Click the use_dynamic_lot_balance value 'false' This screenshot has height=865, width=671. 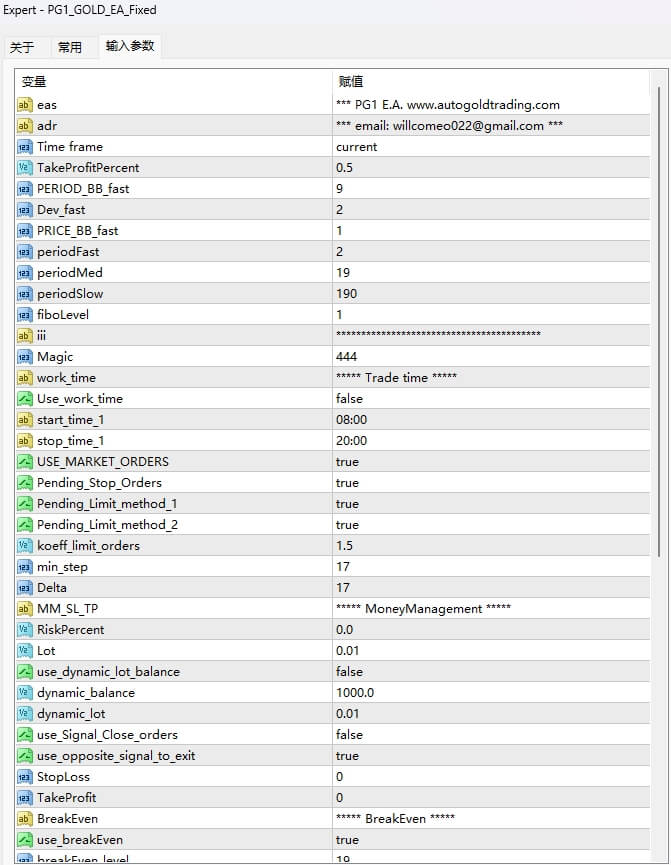(349, 671)
